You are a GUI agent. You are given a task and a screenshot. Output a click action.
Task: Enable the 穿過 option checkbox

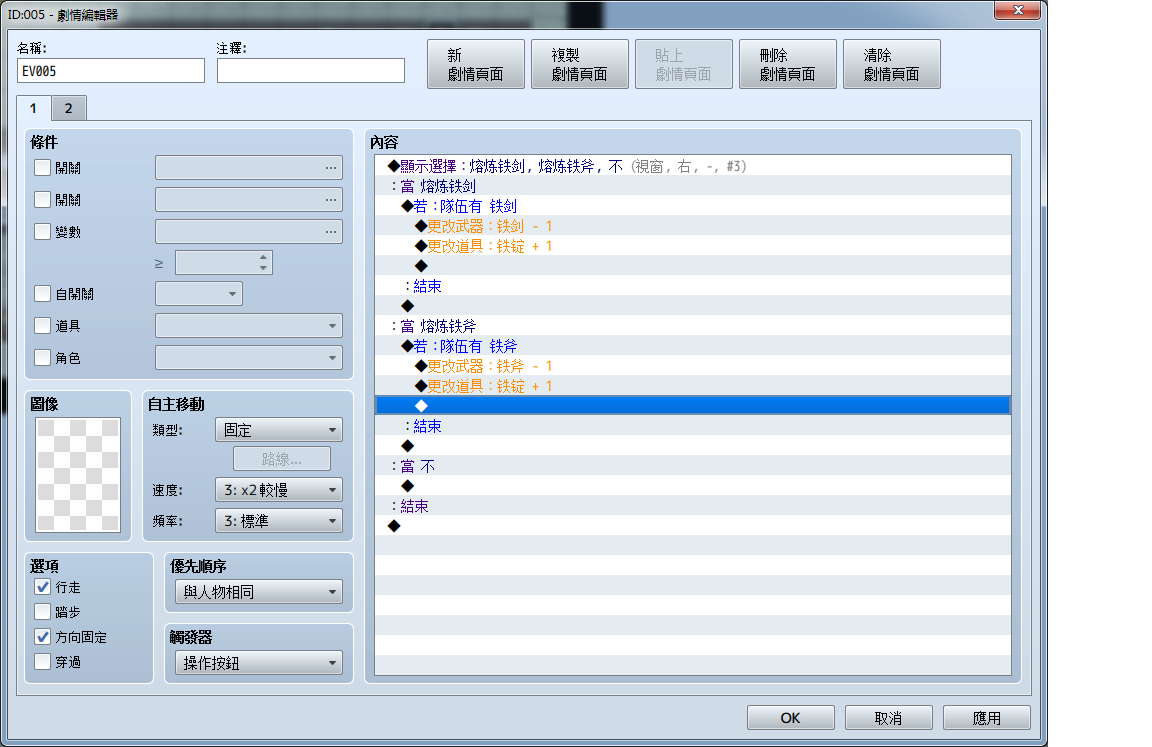[43, 662]
